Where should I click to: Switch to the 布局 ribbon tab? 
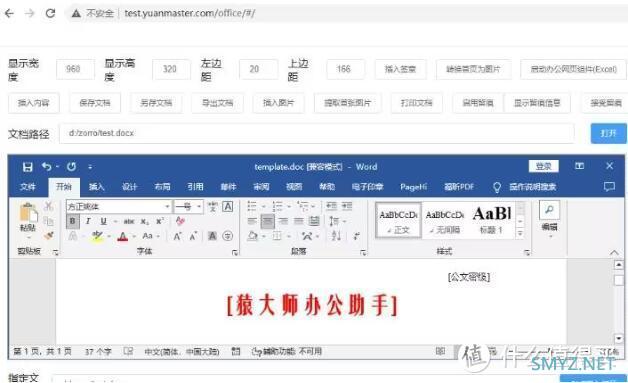pyautogui.click(x=162, y=187)
